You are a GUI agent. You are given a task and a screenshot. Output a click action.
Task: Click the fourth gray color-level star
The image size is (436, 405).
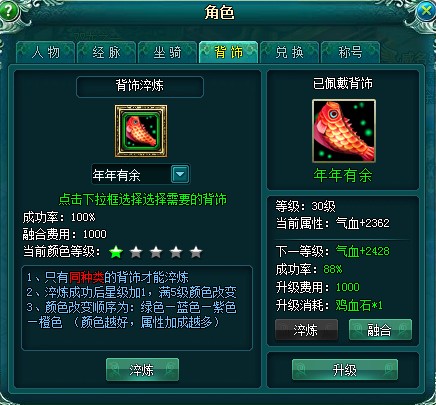pyautogui.click(x=176, y=252)
